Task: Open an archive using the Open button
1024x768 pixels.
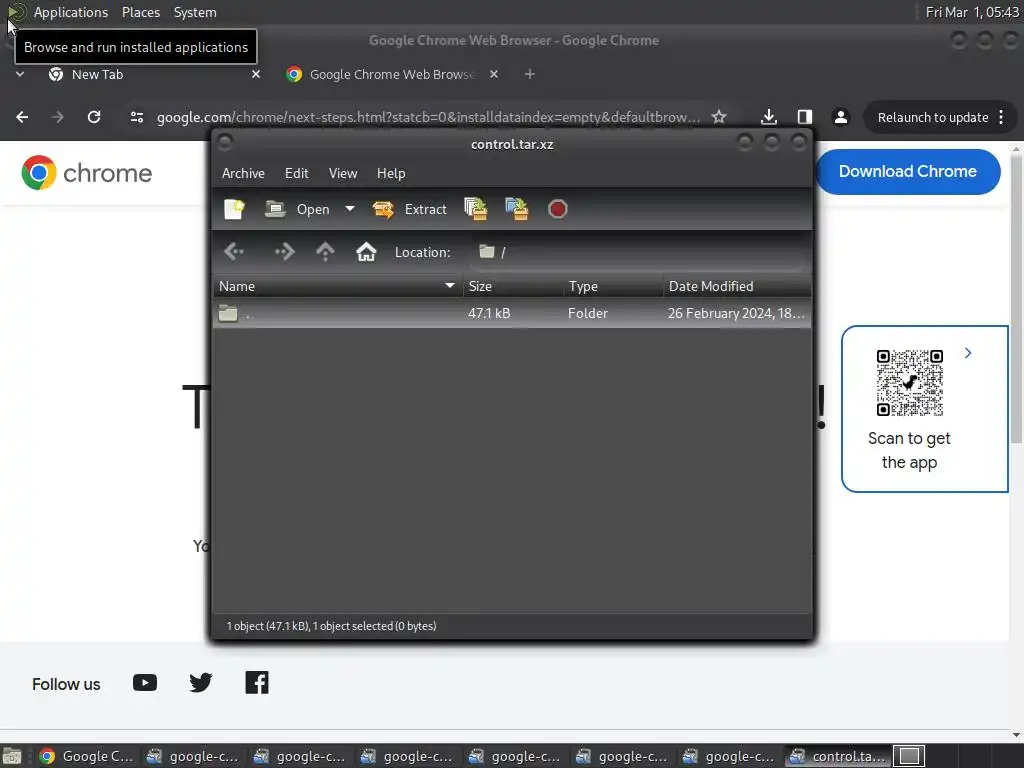Action: 297,209
